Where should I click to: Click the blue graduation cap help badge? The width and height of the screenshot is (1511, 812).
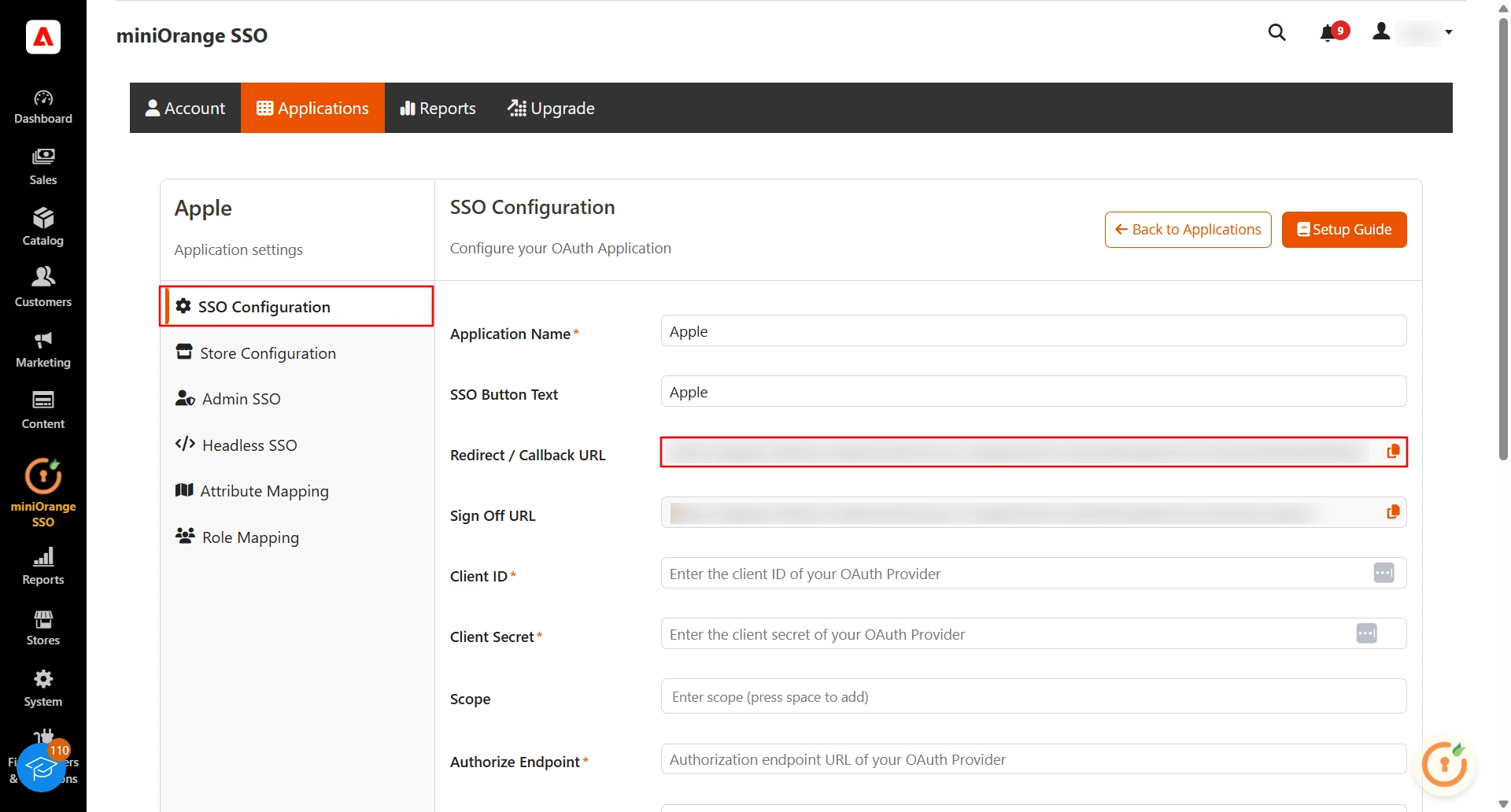click(41, 769)
